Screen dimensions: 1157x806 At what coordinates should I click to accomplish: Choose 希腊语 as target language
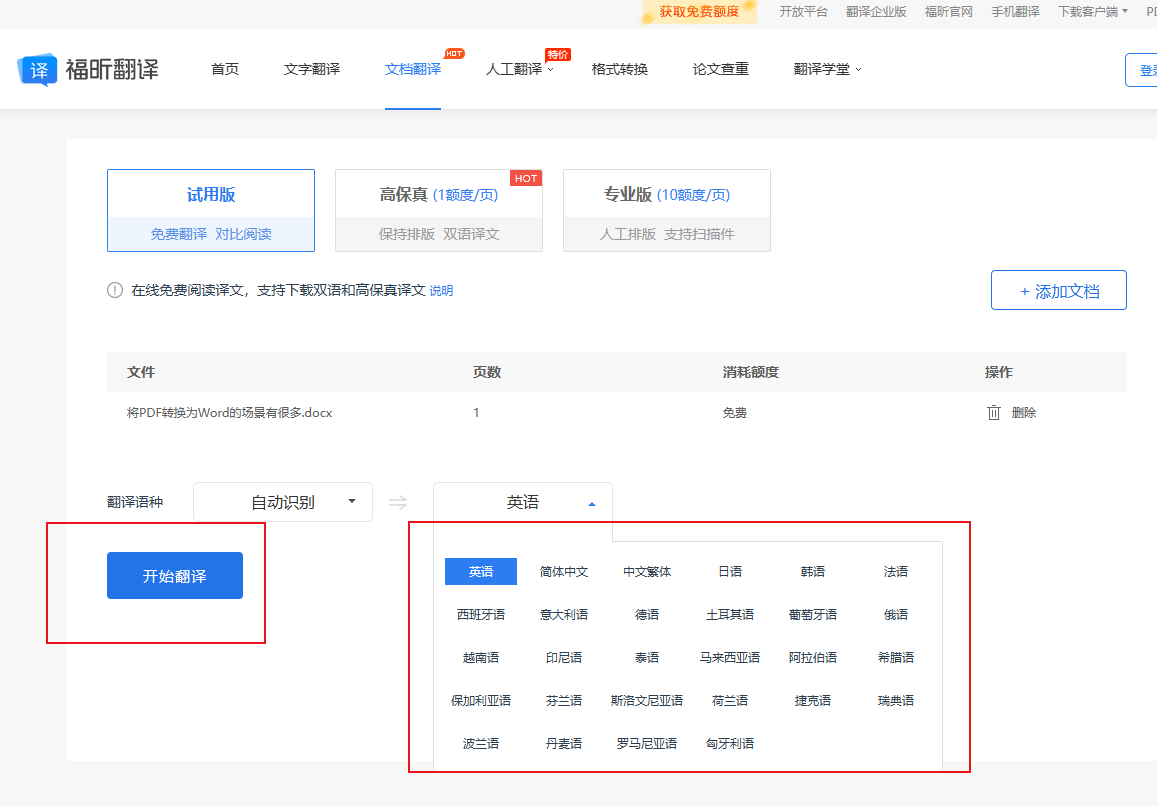tap(896, 657)
